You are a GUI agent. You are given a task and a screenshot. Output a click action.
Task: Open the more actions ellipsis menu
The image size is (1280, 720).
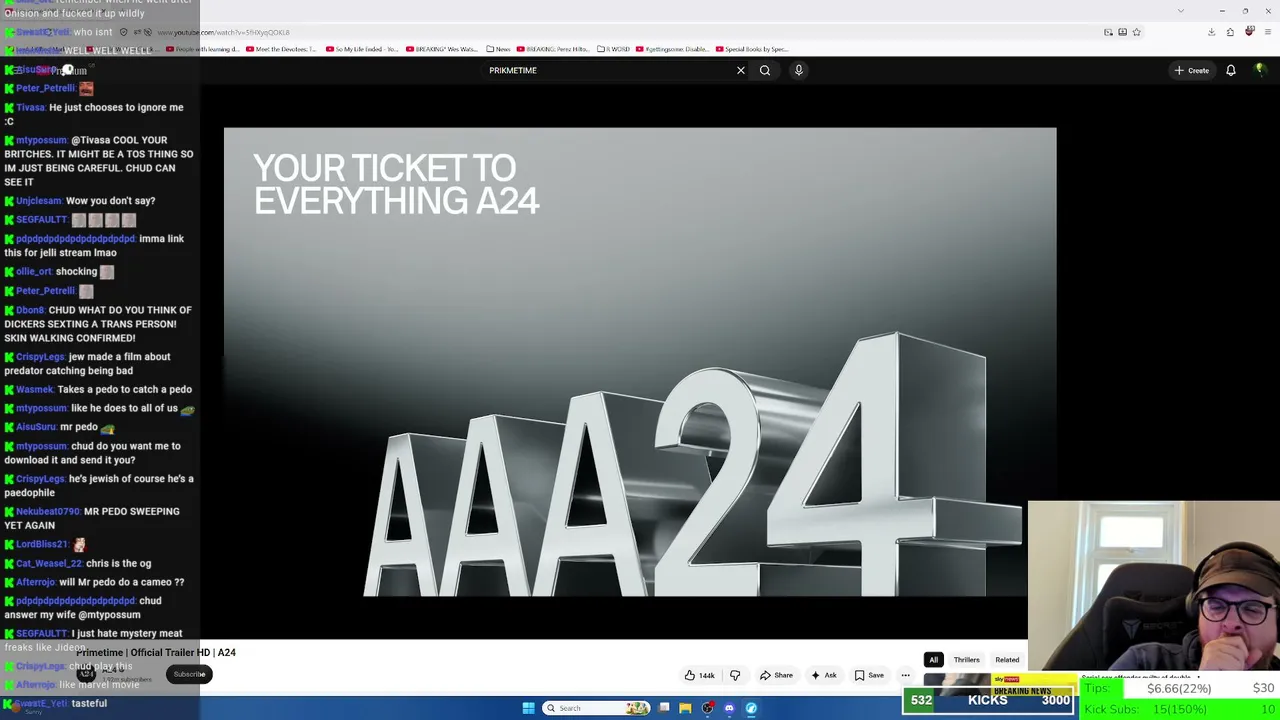[x=906, y=675]
